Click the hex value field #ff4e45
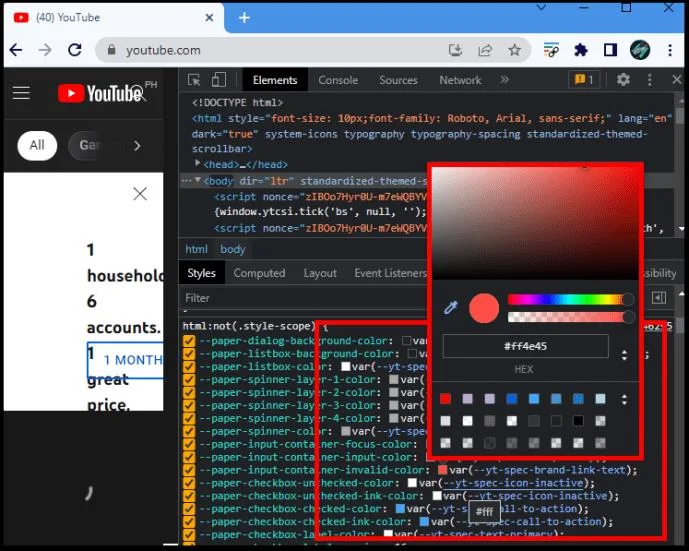 click(526, 346)
